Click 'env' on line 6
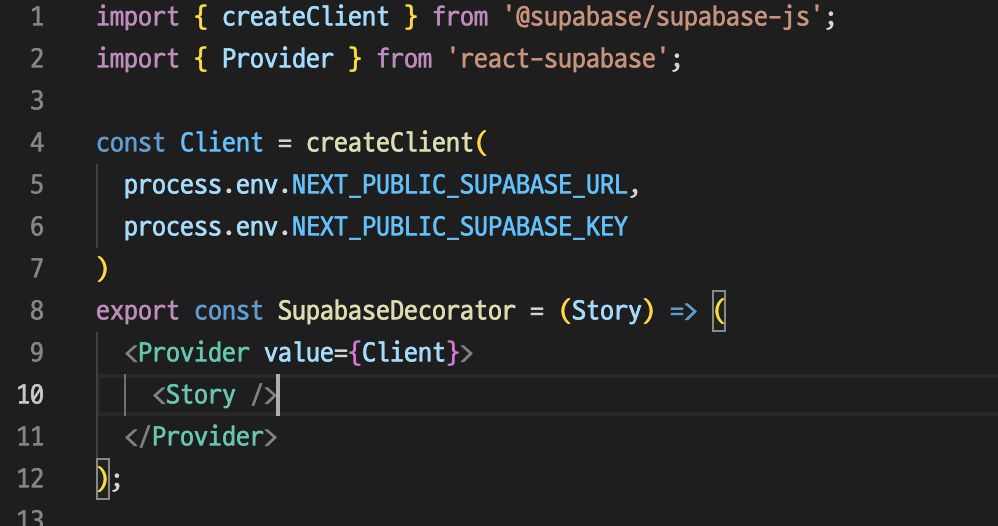Viewport: 998px width, 526px height. pos(257,227)
